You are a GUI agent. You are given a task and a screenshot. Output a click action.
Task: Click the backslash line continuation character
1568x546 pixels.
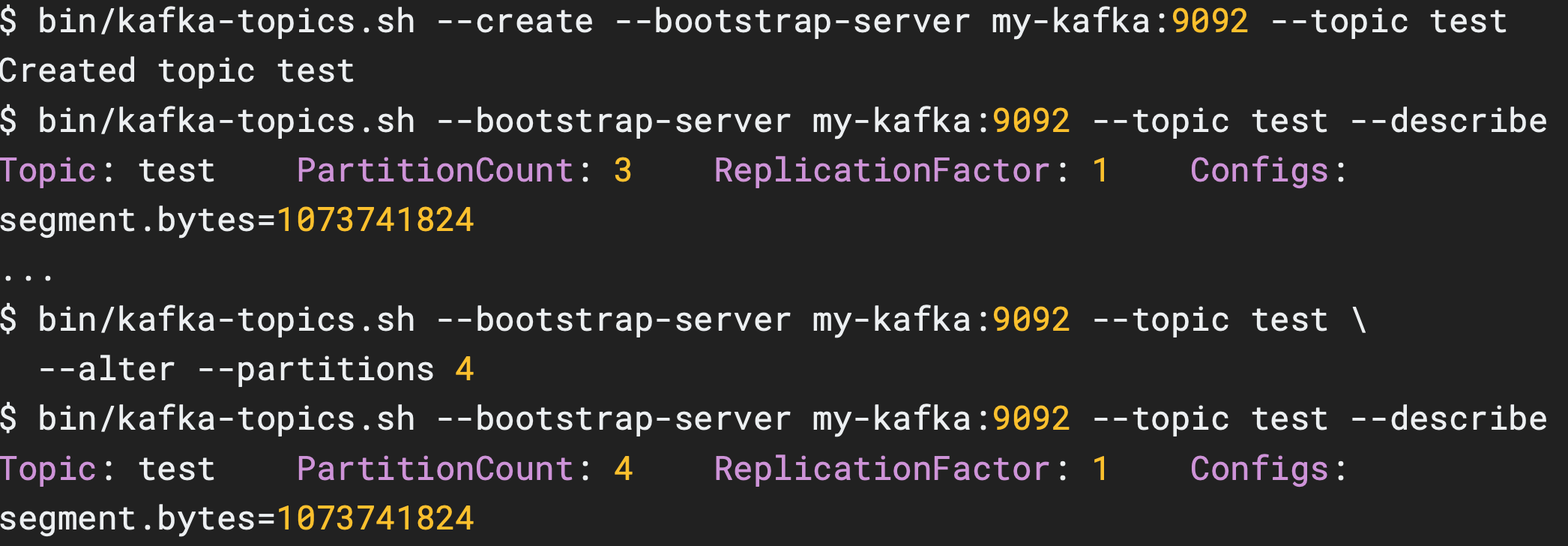[x=1359, y=320]
